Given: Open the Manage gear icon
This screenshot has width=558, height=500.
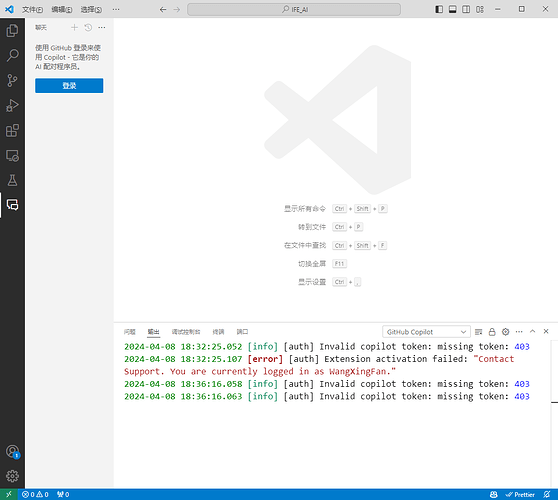Looking at the screenshot, I should coord(12,476).
